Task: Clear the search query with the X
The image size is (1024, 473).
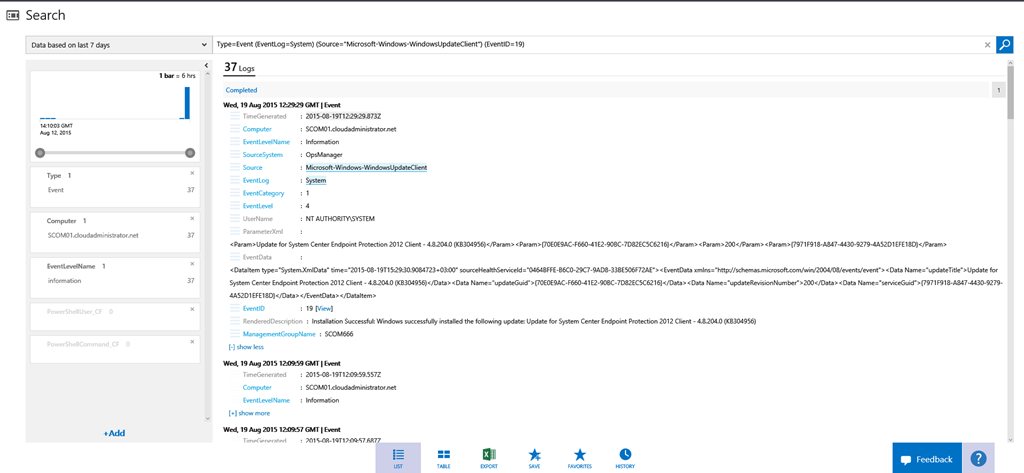Action: pos(987,45)
